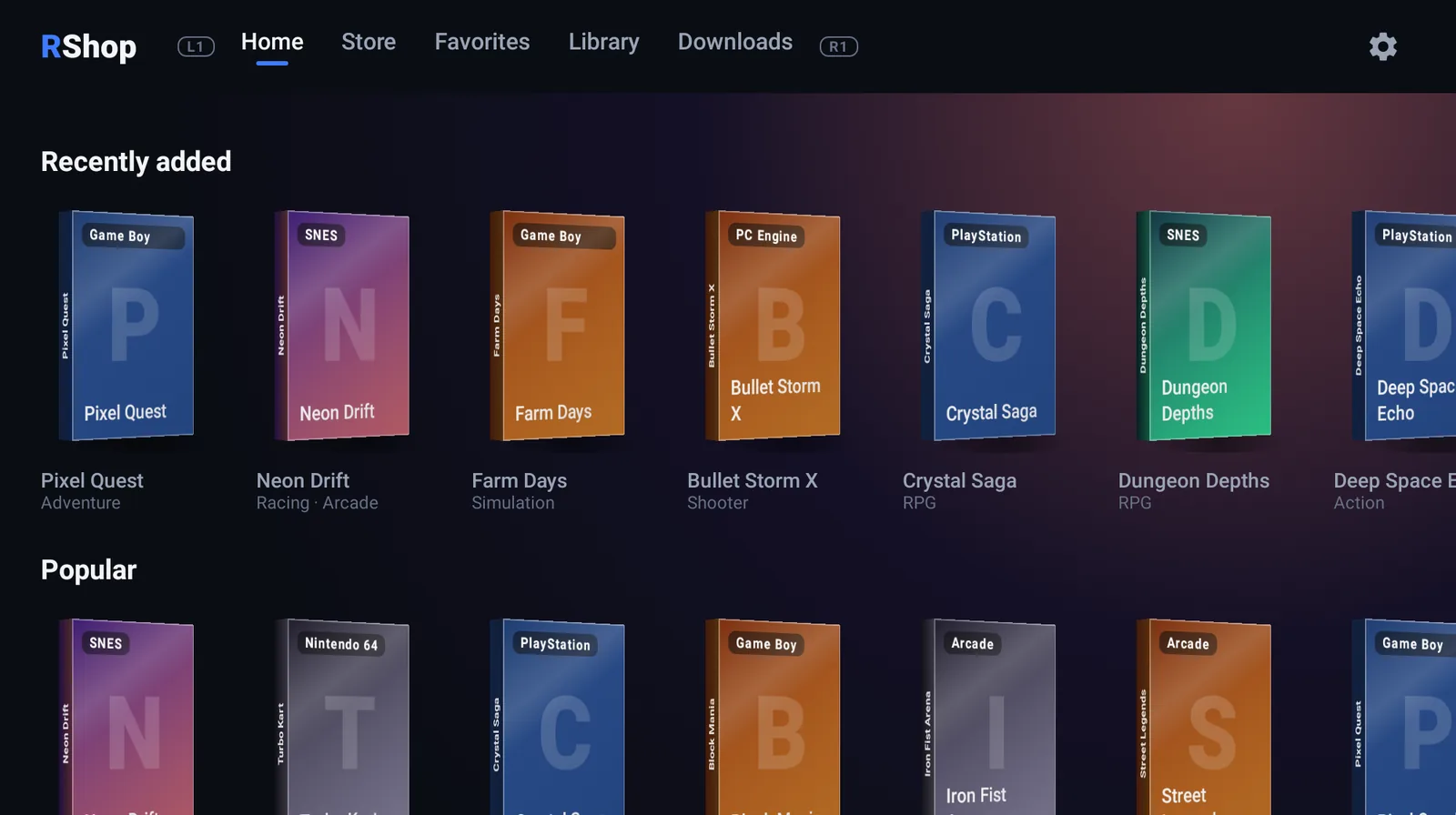This screenshot has width=1456, height=815.
Task: Click the 'Simulation' genre label
Action: 513,503
